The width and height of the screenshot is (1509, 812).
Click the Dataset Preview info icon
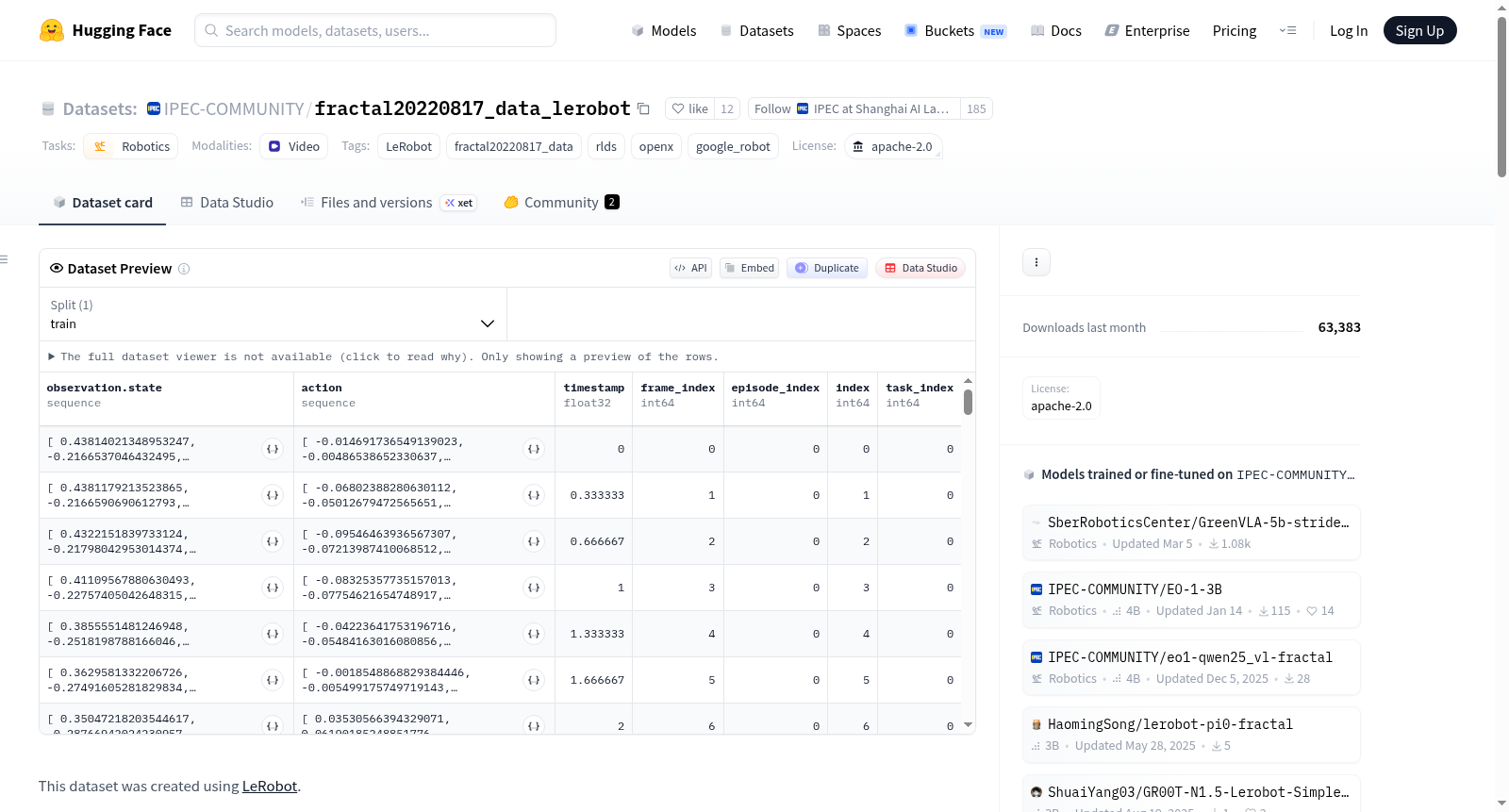(x=184, y=269)
